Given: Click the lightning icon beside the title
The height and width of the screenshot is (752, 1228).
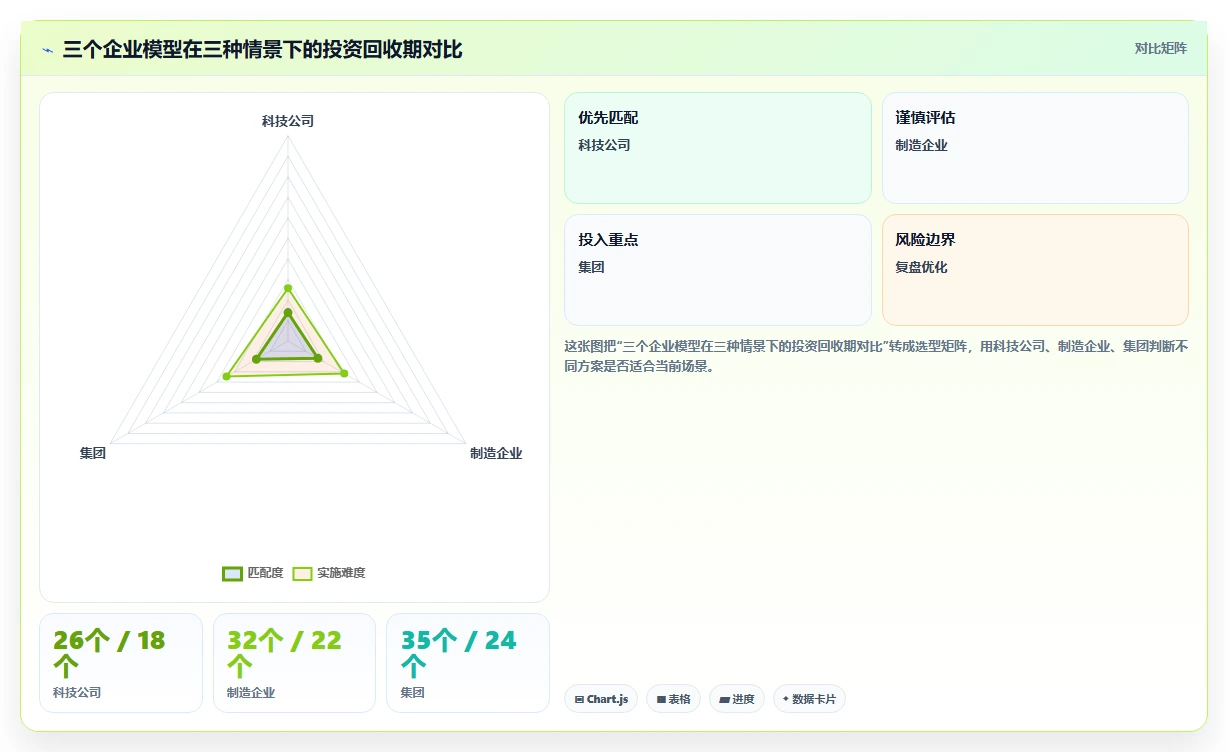Looking at the screenshot, I should pyautogui.click(x=47, y=50).
